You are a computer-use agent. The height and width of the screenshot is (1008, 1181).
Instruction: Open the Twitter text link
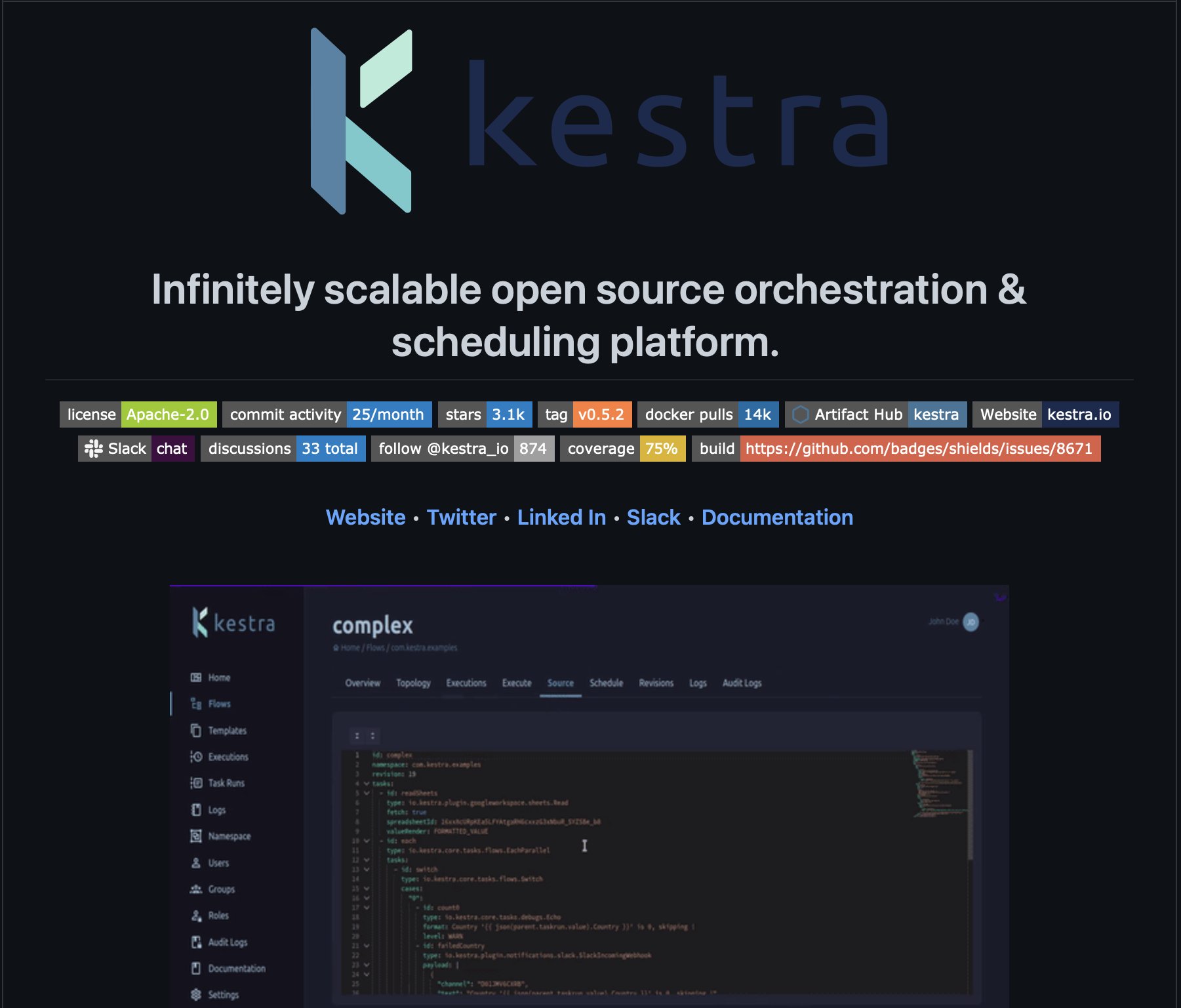point(462,517)
